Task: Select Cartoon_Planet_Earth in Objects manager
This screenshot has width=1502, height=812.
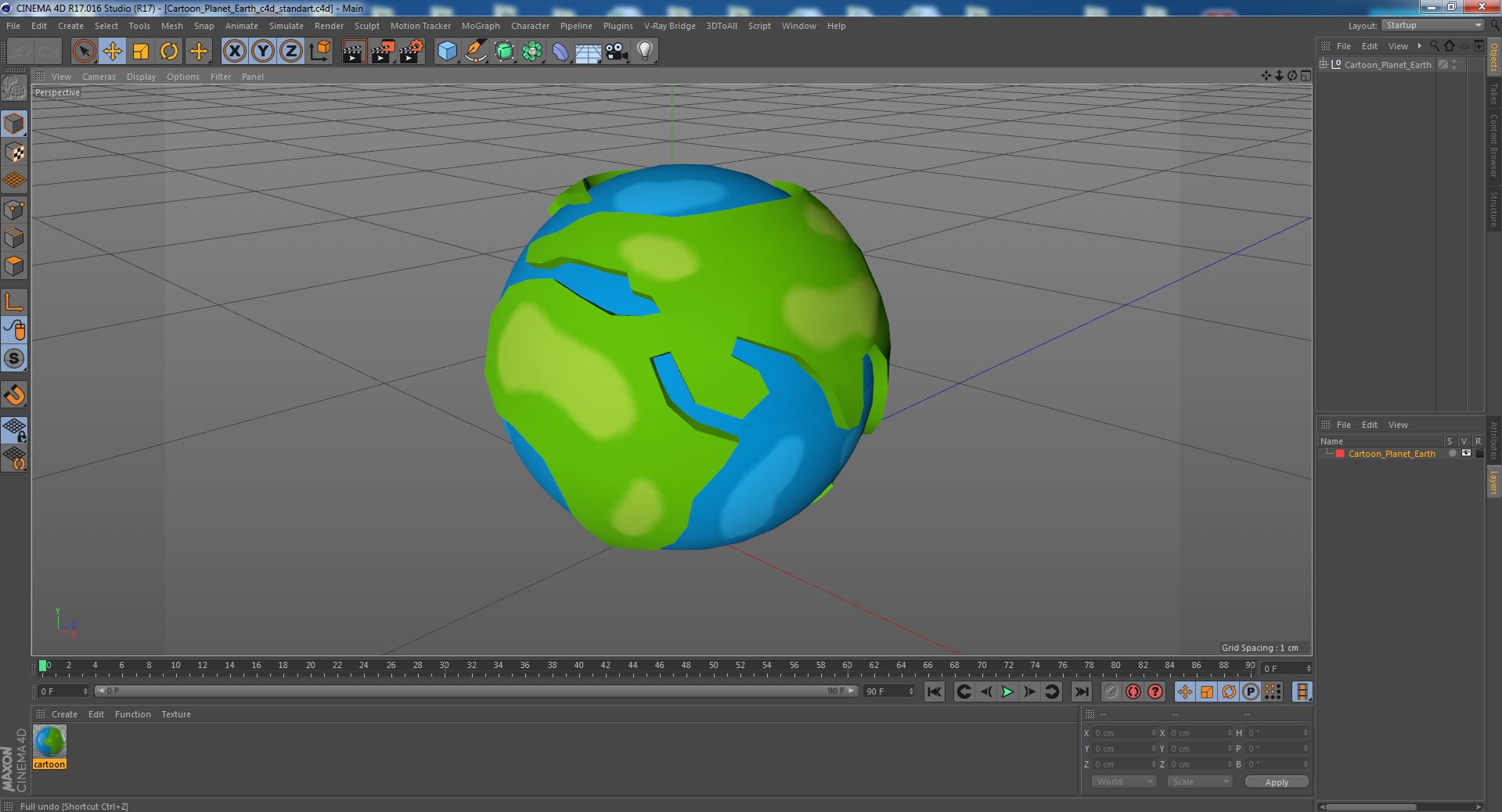Action: click(1387, 65)
